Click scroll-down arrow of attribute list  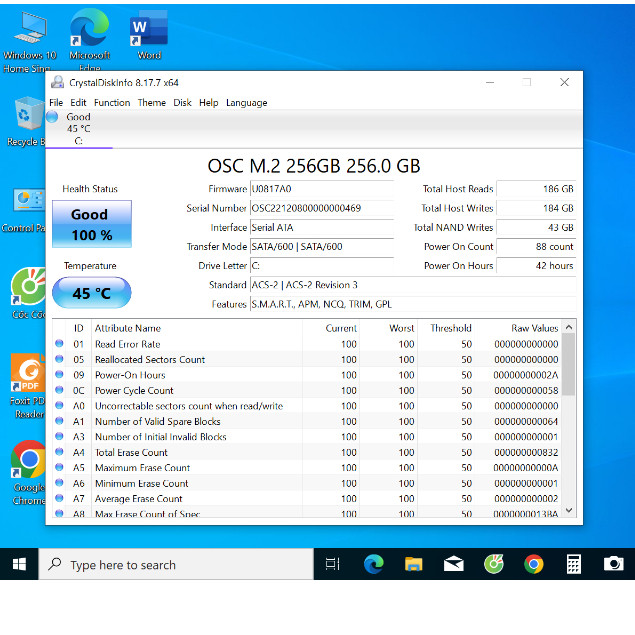click(x=569, y=510)
